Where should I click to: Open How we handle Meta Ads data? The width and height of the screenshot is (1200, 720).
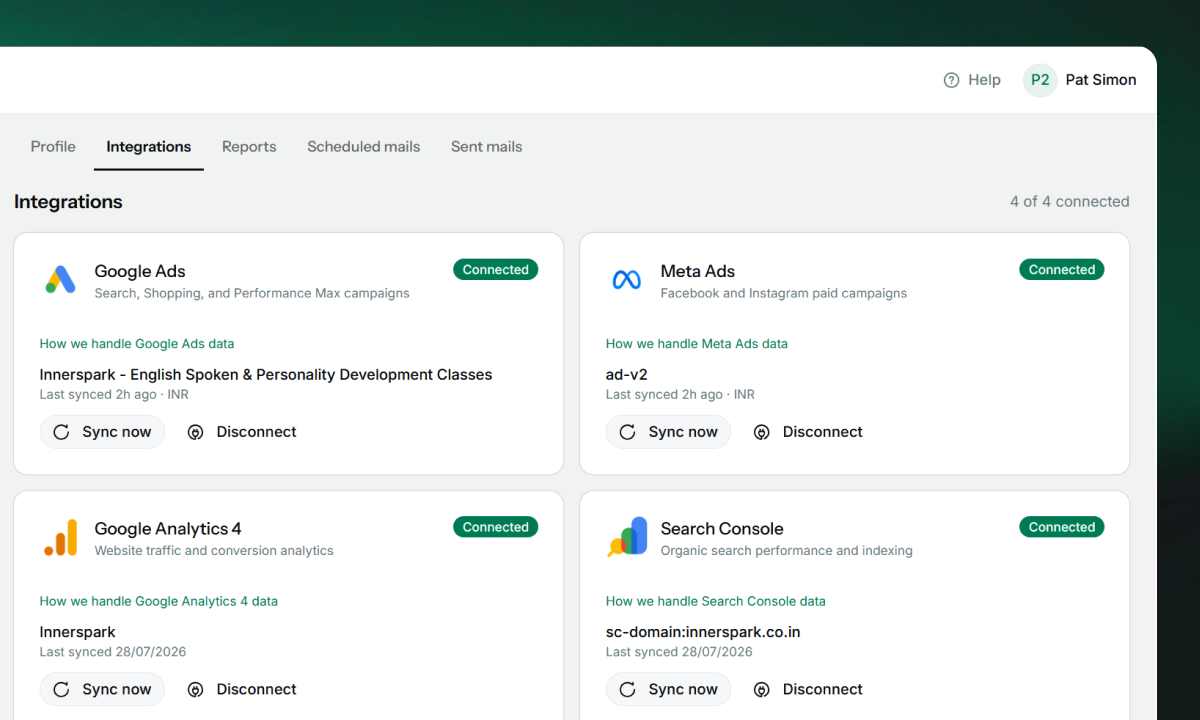pos(697,344)
